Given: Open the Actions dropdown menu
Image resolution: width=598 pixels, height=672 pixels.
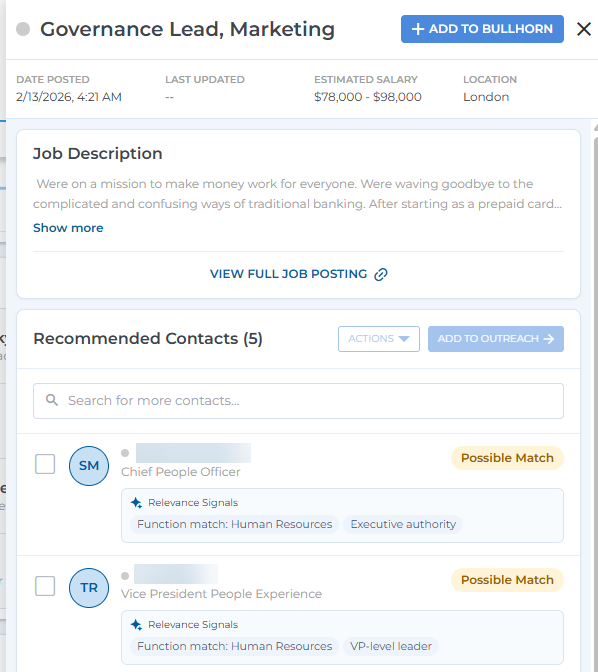Looking at the screenshot, I should pyautogui.click(x=379, y=339).
